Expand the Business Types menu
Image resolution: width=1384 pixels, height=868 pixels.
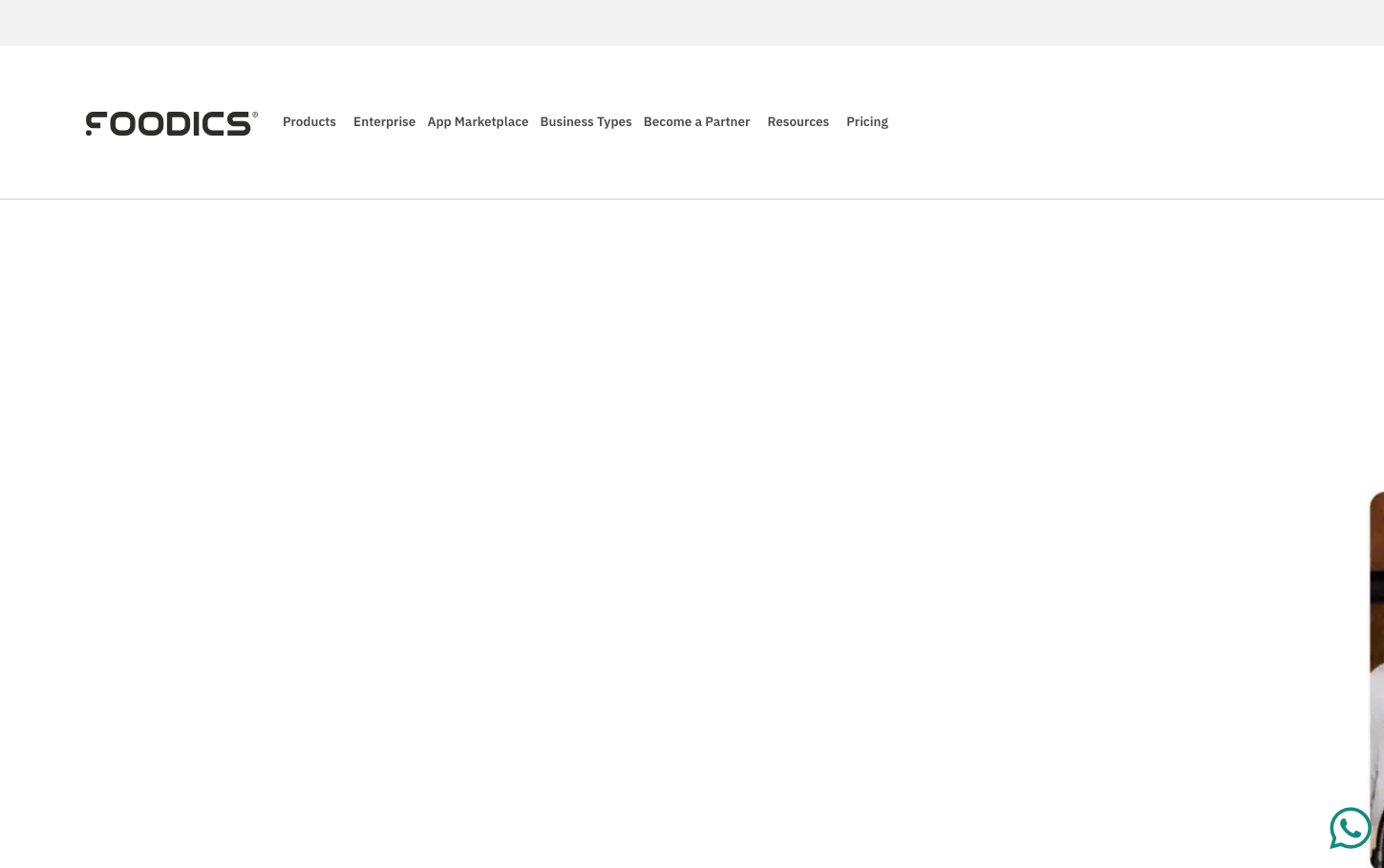[586, 122]
